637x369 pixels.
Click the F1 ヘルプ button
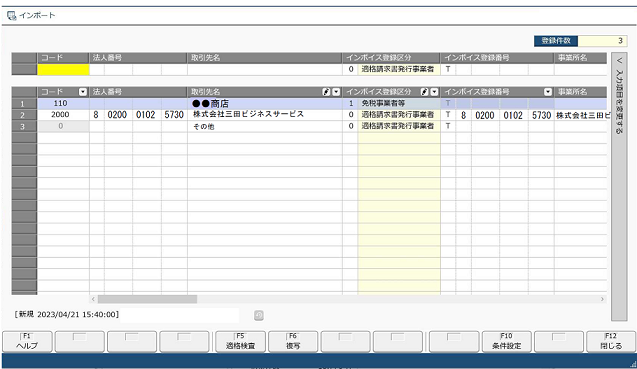[x=27, y=341]
